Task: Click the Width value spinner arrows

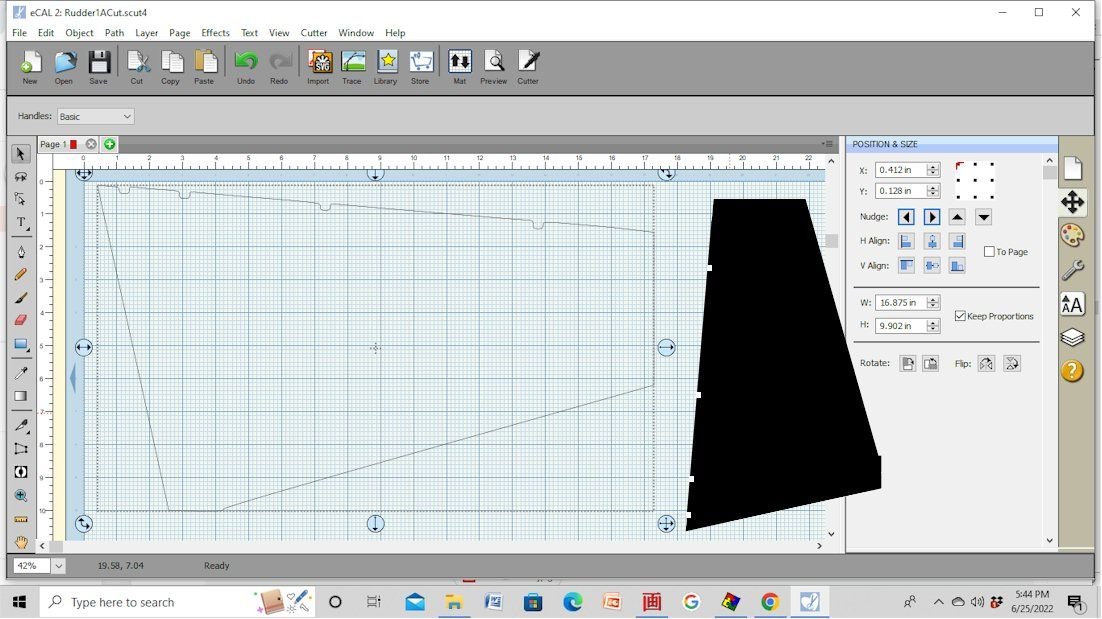Action: [933, 303]
